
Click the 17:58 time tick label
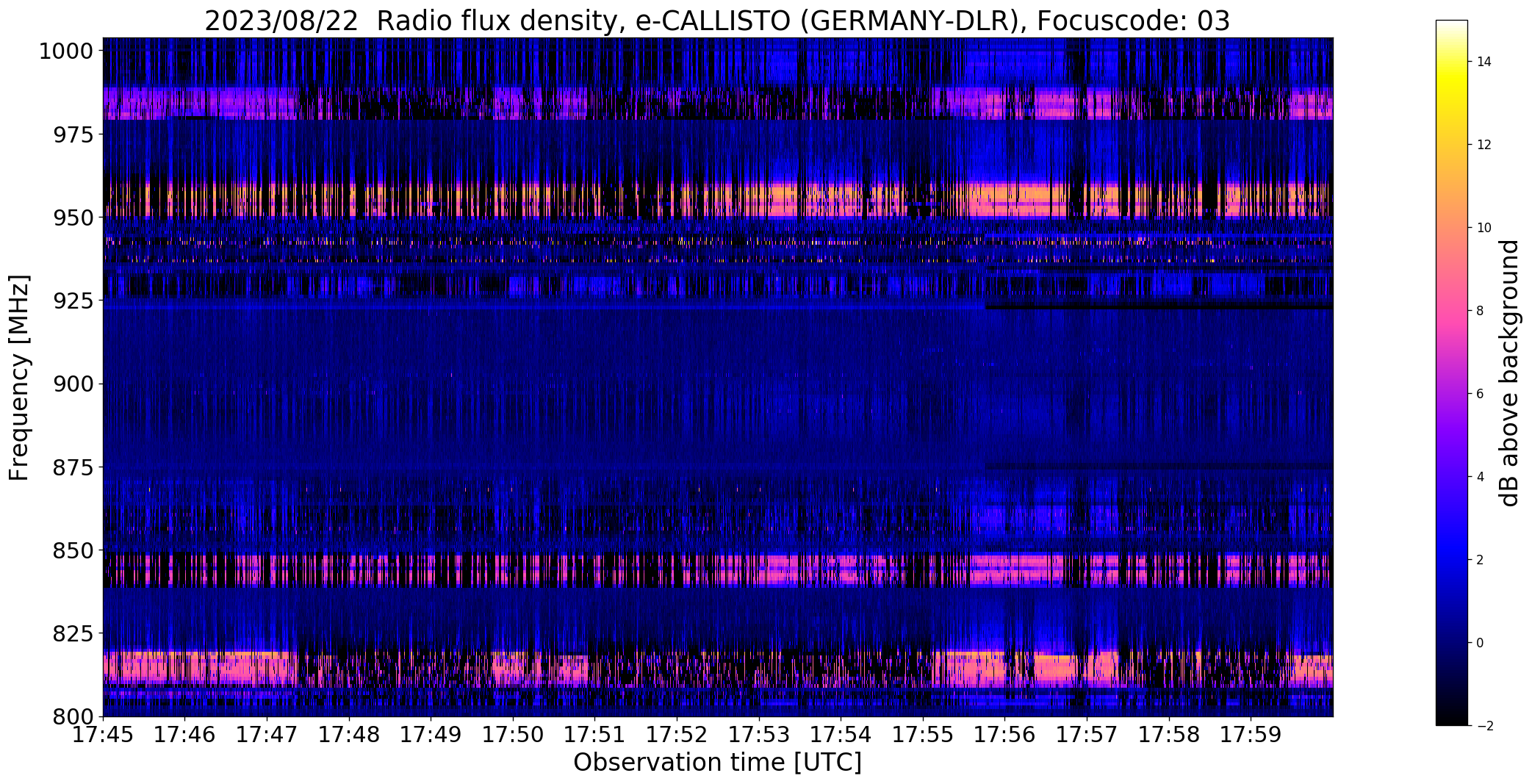(x=1169, y=734)
